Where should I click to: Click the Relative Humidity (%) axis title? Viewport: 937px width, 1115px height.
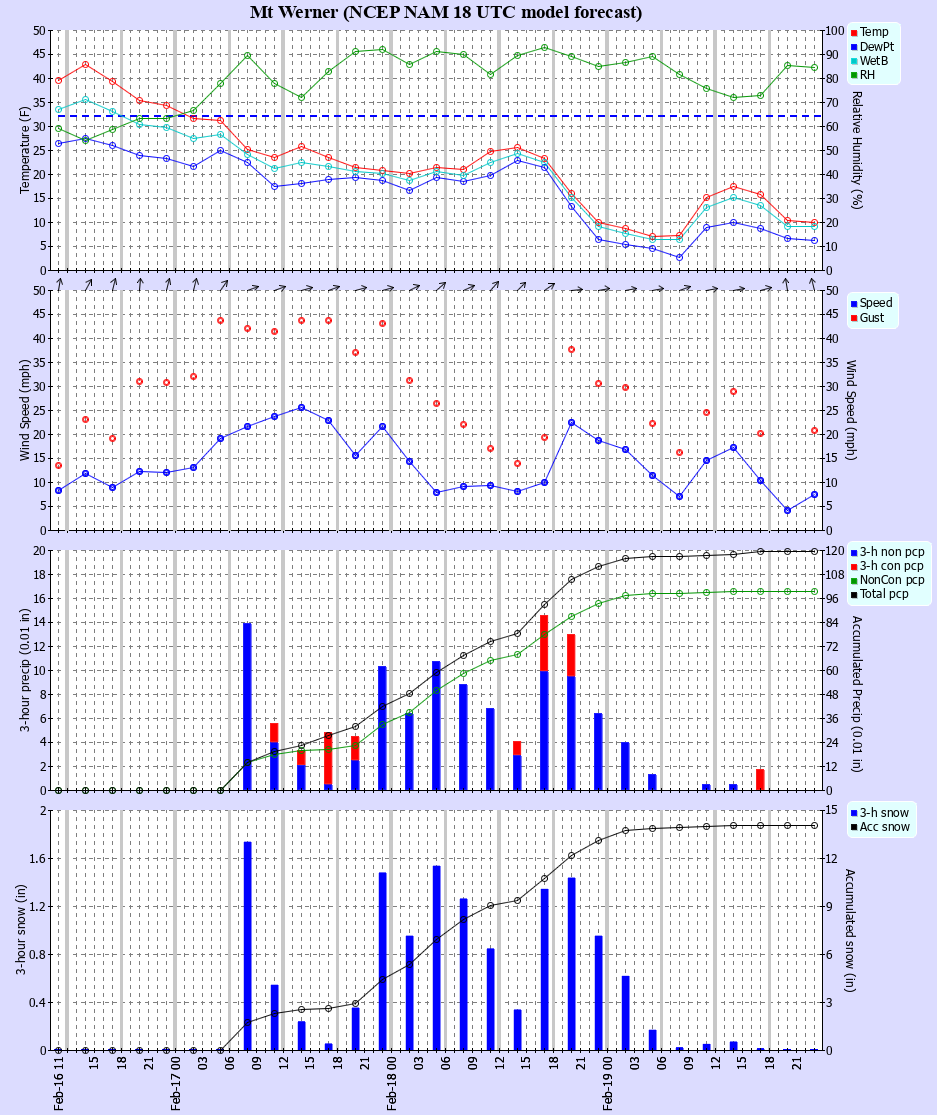point(856,150)
